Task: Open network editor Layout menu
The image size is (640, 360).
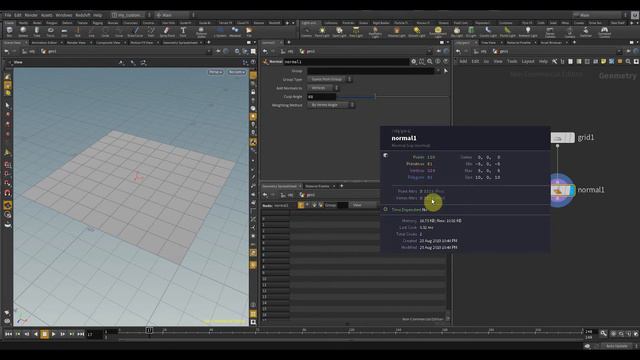Action: 528,62
